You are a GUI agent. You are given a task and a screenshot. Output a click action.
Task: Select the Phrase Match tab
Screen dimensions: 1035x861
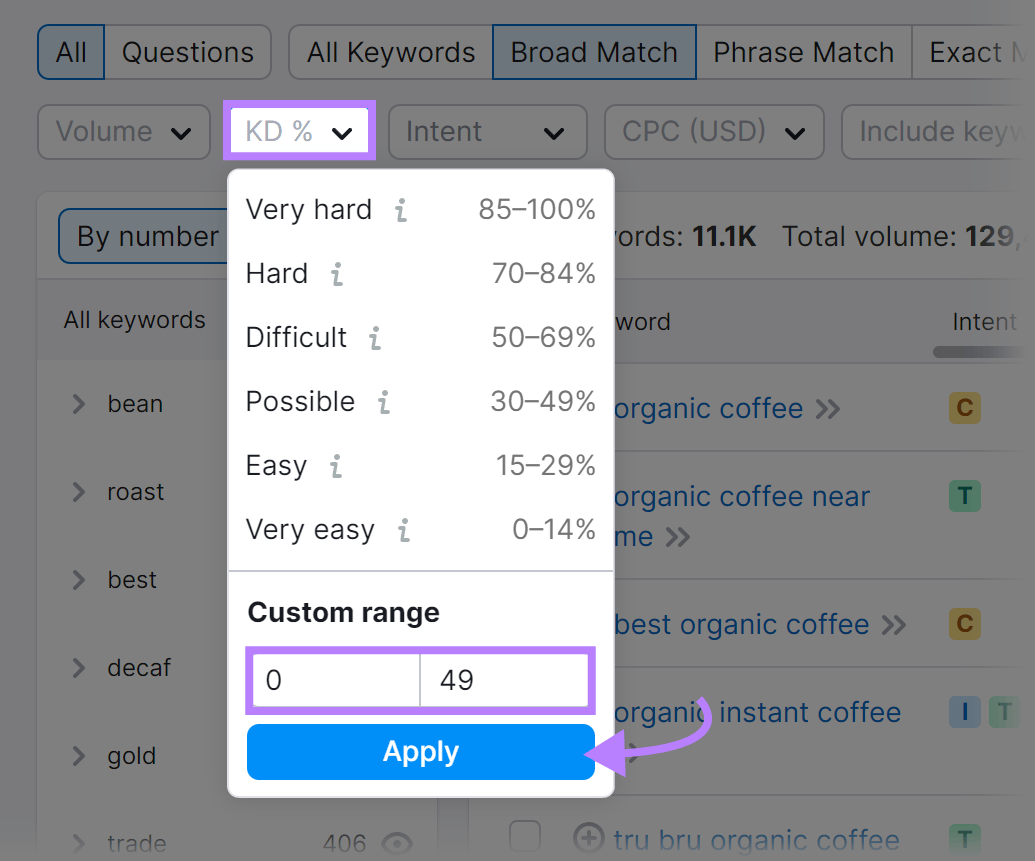[803, 52]
